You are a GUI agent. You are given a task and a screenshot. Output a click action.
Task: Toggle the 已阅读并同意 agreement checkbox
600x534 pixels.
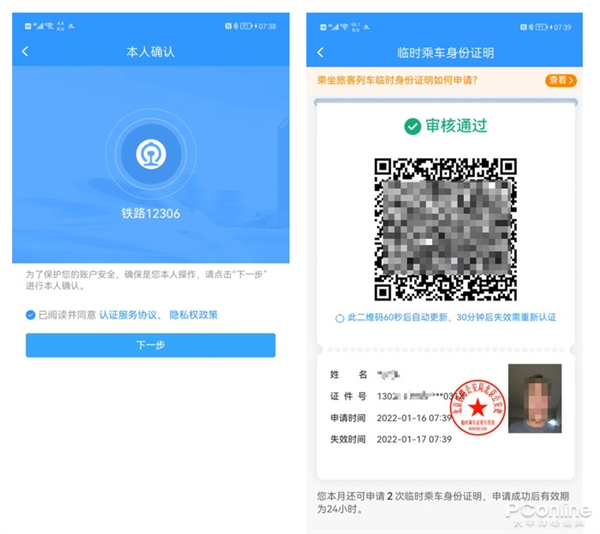click(31, 315)
